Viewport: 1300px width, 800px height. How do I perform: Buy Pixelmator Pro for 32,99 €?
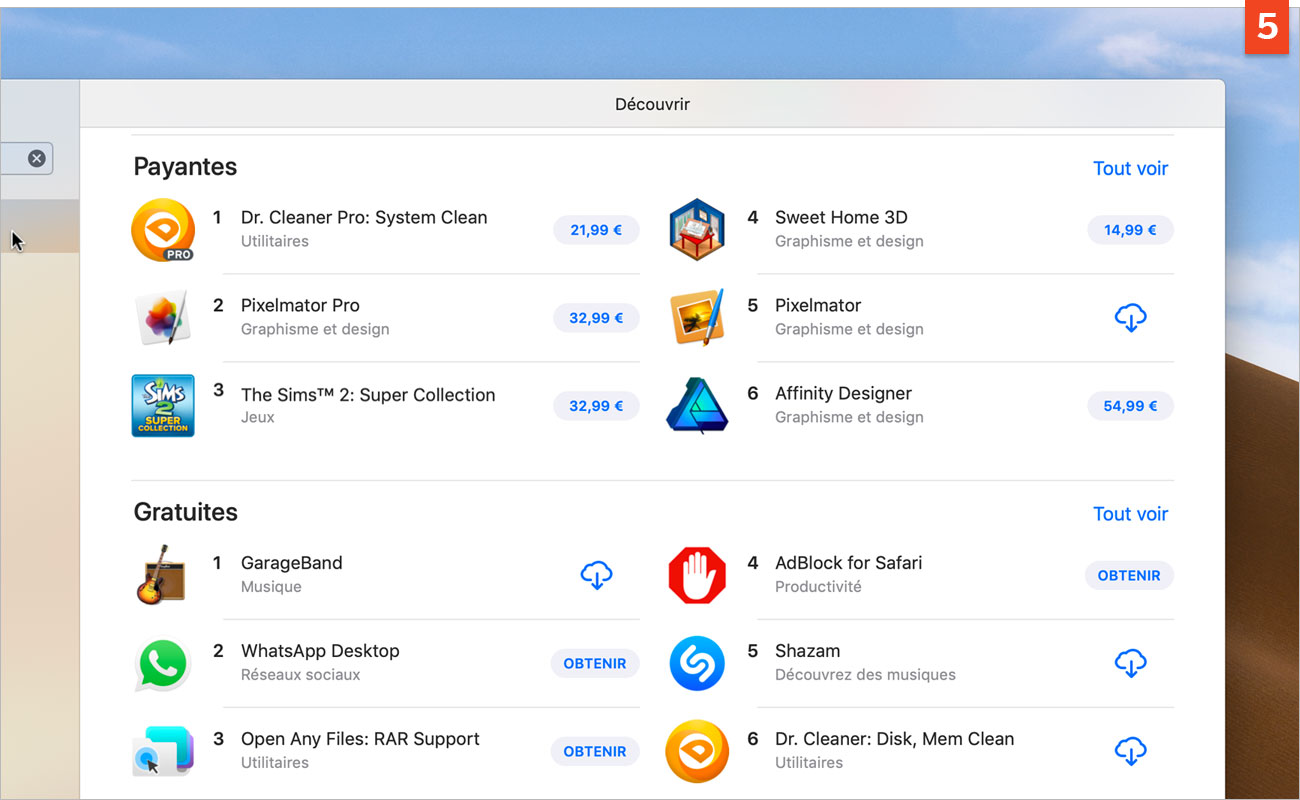(596, 318)
